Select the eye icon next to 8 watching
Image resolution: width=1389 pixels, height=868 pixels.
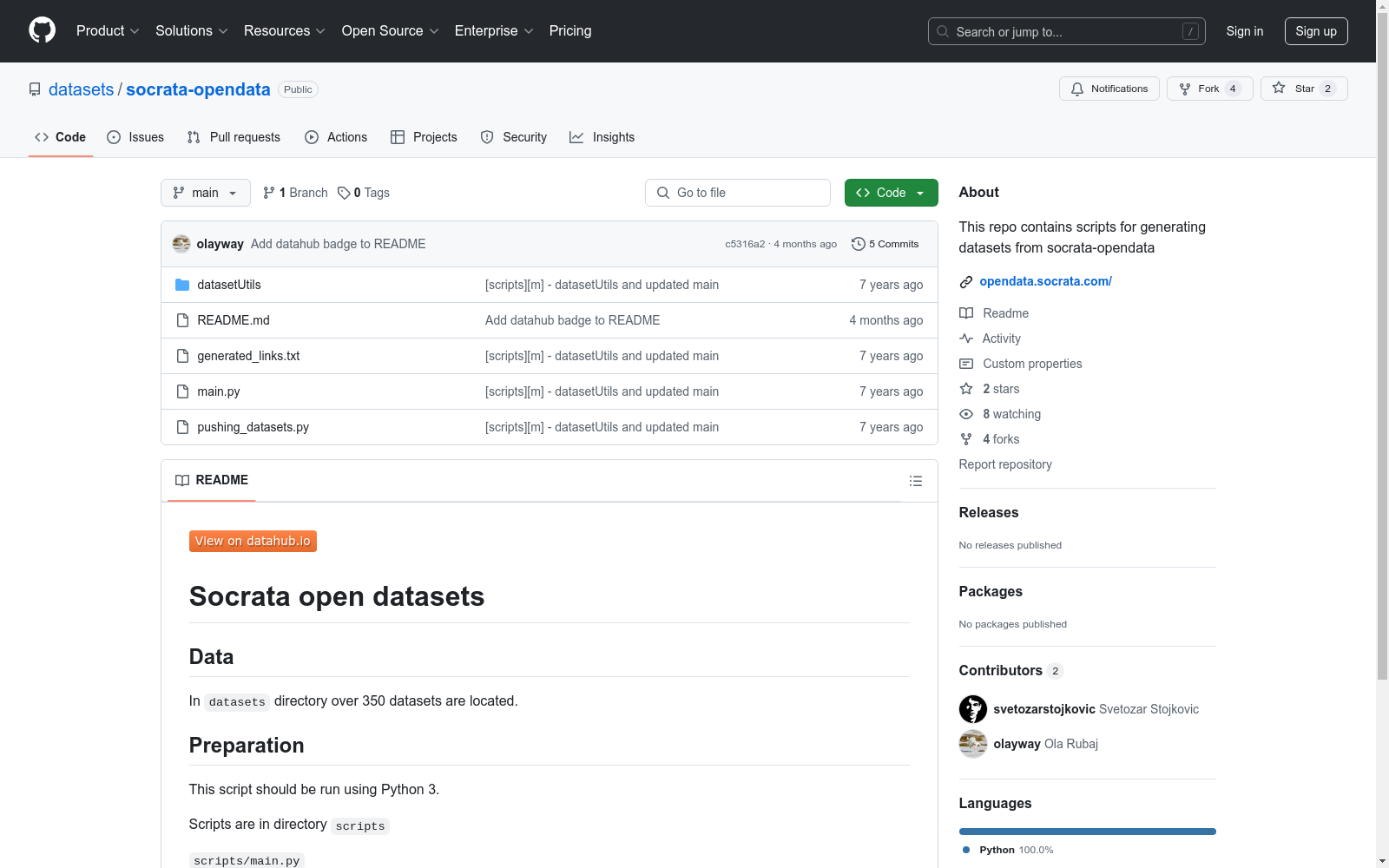966,414
